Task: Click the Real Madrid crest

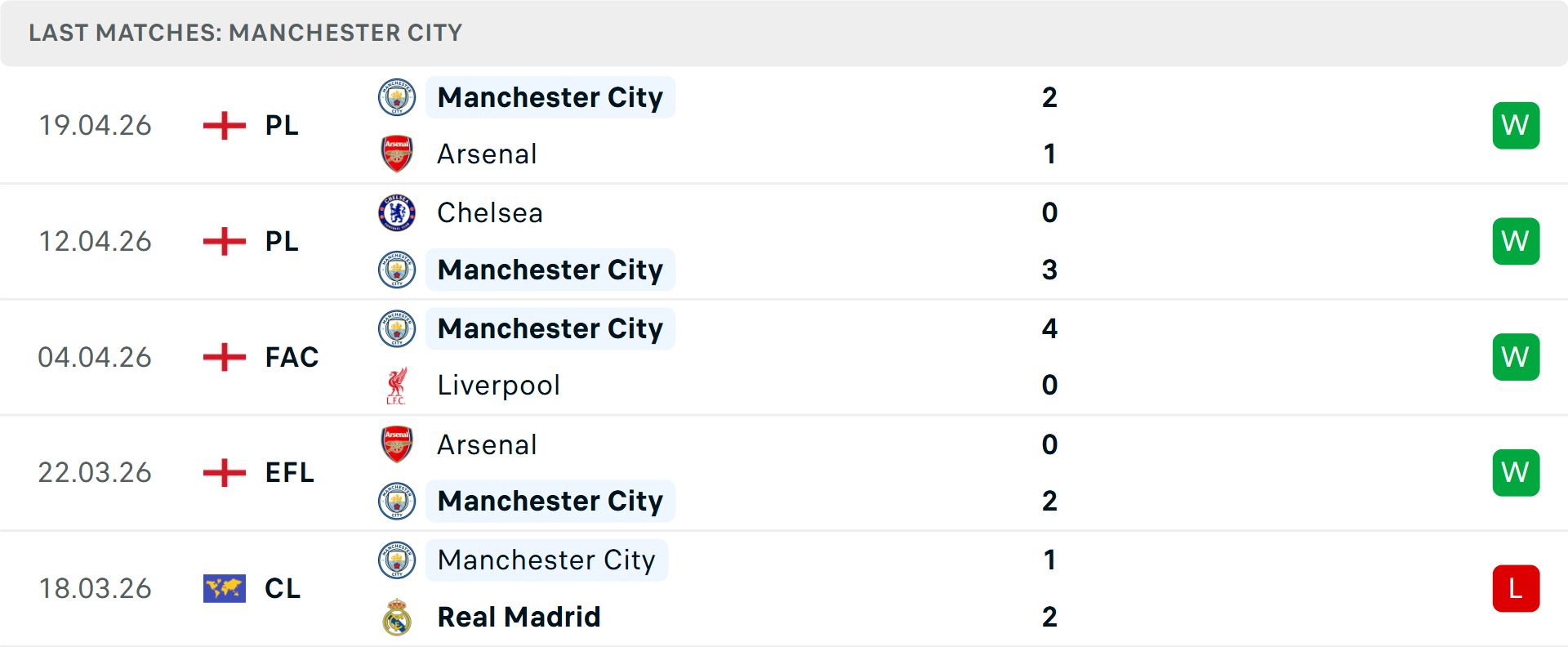Action: click(x=397, y=617)
